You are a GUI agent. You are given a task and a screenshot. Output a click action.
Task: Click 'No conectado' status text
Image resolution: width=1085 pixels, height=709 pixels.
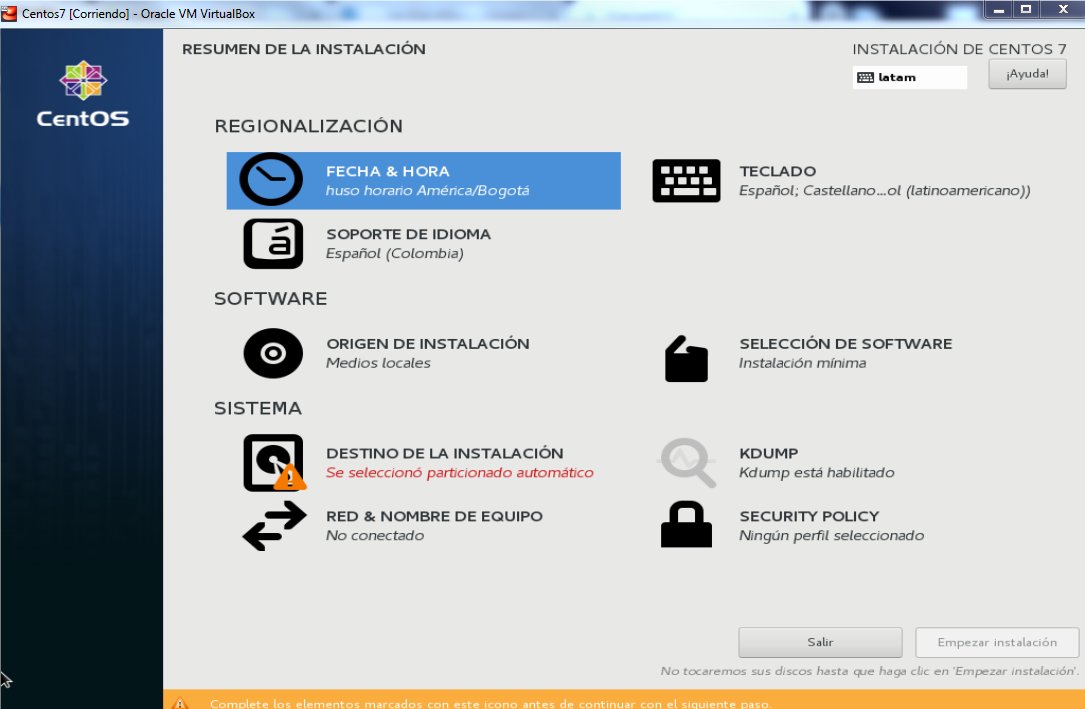click(x=374, y=535)
